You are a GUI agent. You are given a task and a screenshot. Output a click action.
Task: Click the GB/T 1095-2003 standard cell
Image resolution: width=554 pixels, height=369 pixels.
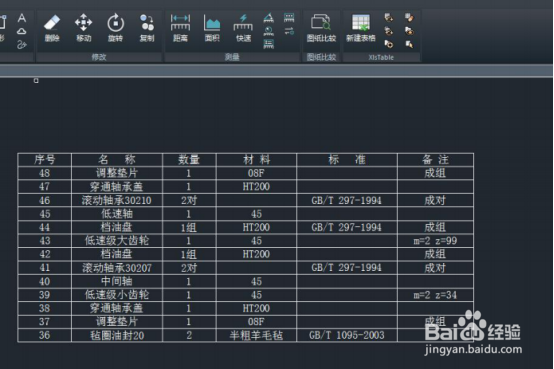pyautogui.click(x=347, y=335)
